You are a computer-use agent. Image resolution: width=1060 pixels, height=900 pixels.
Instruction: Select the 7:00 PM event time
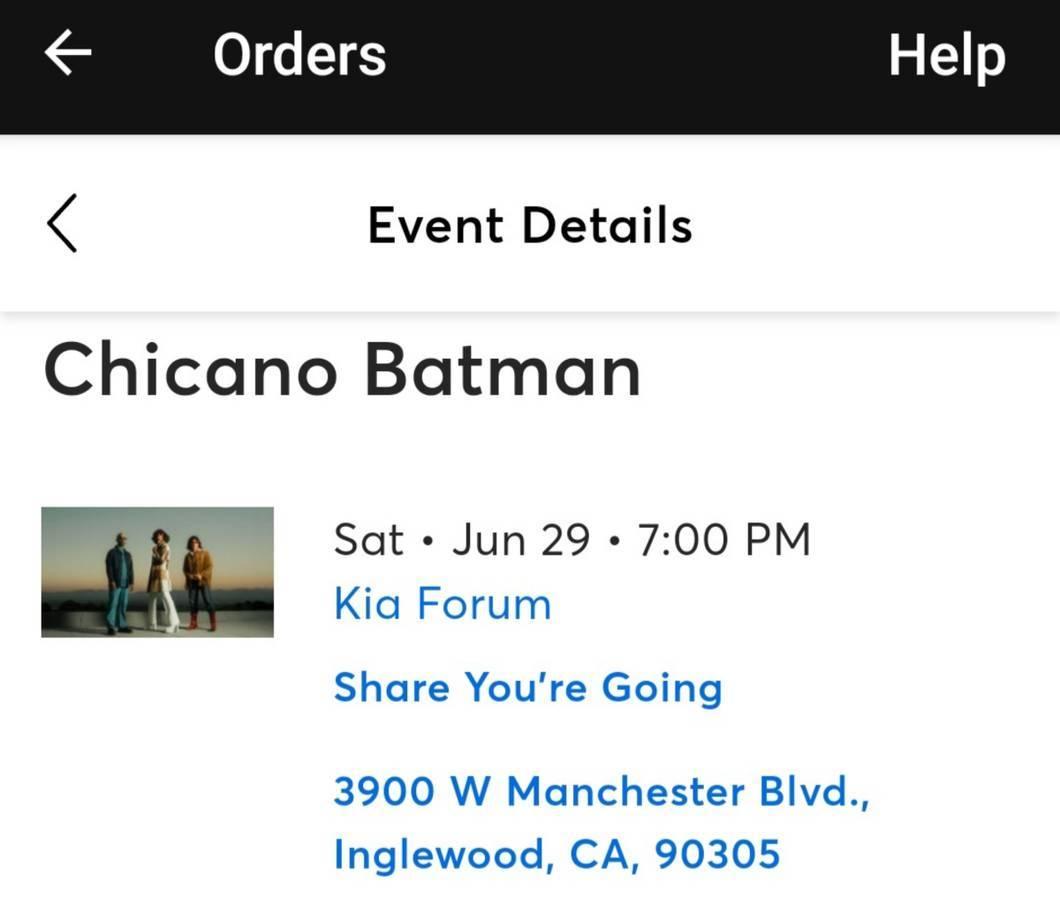(724, 540)
